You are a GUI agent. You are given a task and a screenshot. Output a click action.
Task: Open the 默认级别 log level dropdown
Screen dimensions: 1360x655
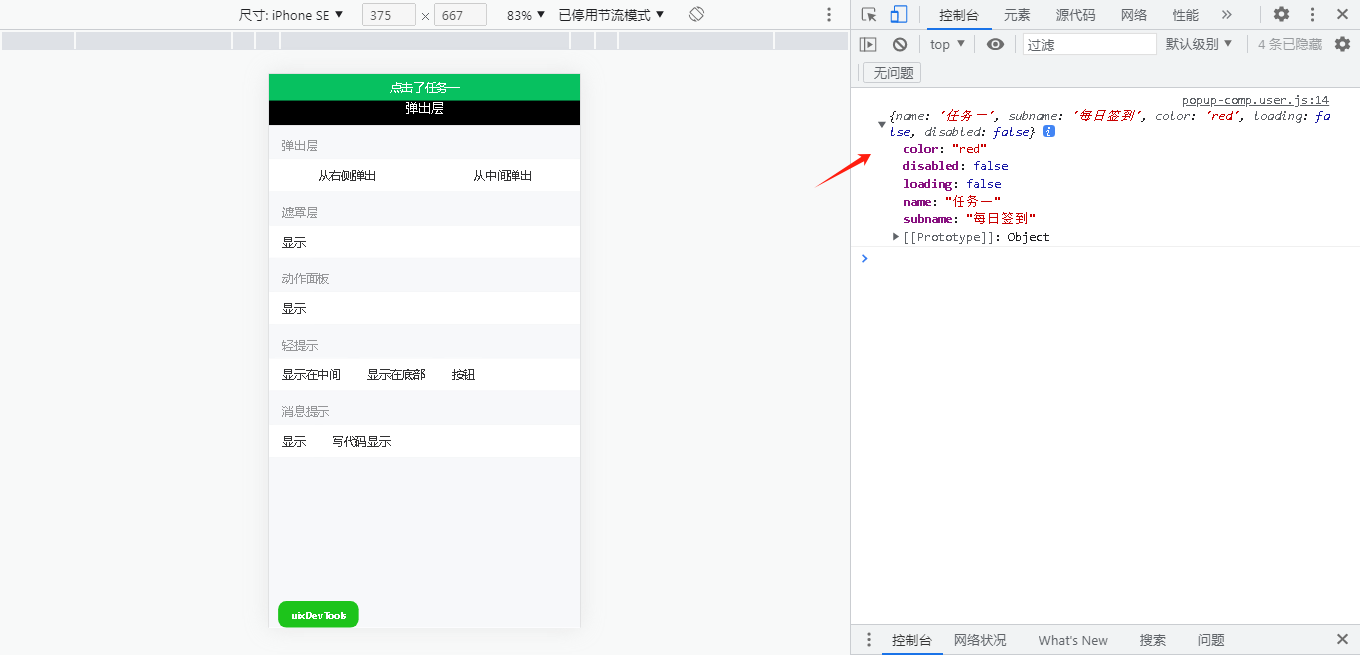tap(1199, 44)
